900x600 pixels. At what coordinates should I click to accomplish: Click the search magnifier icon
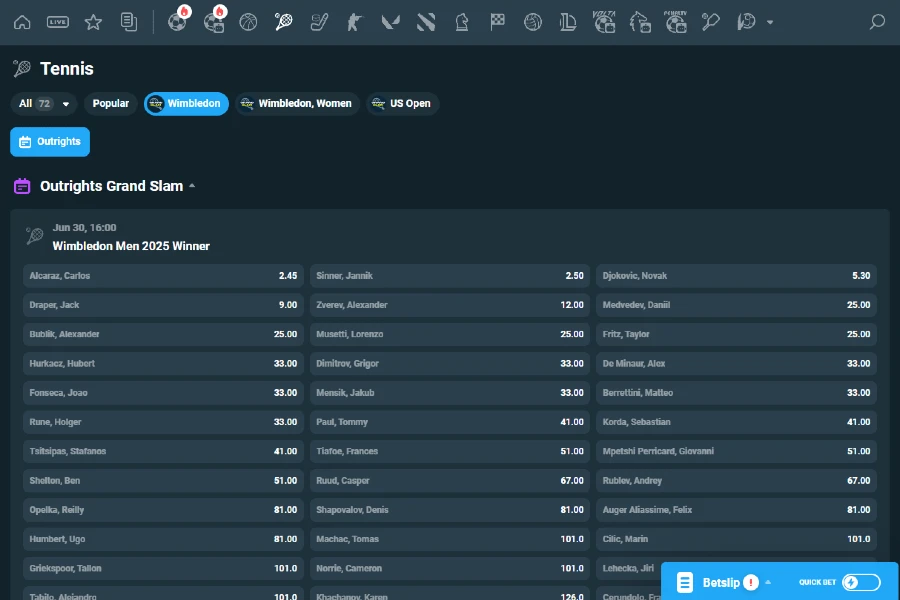[877, 22]
